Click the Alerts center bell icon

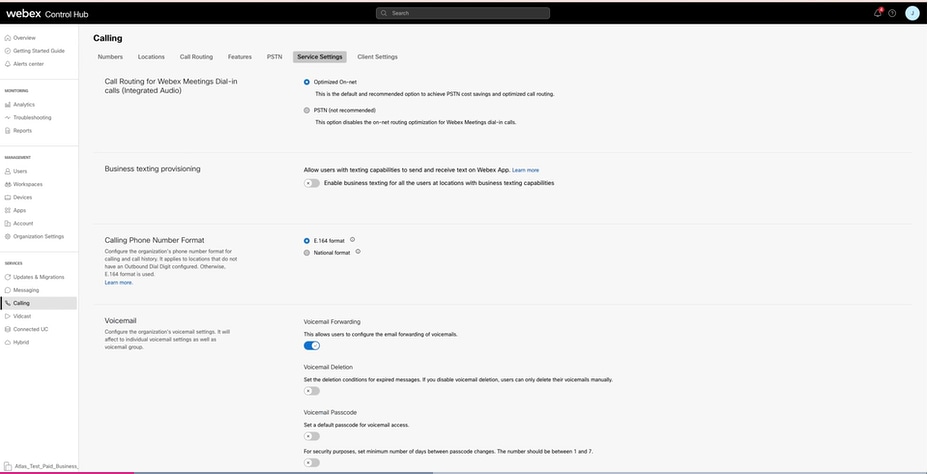pos(8,64)
